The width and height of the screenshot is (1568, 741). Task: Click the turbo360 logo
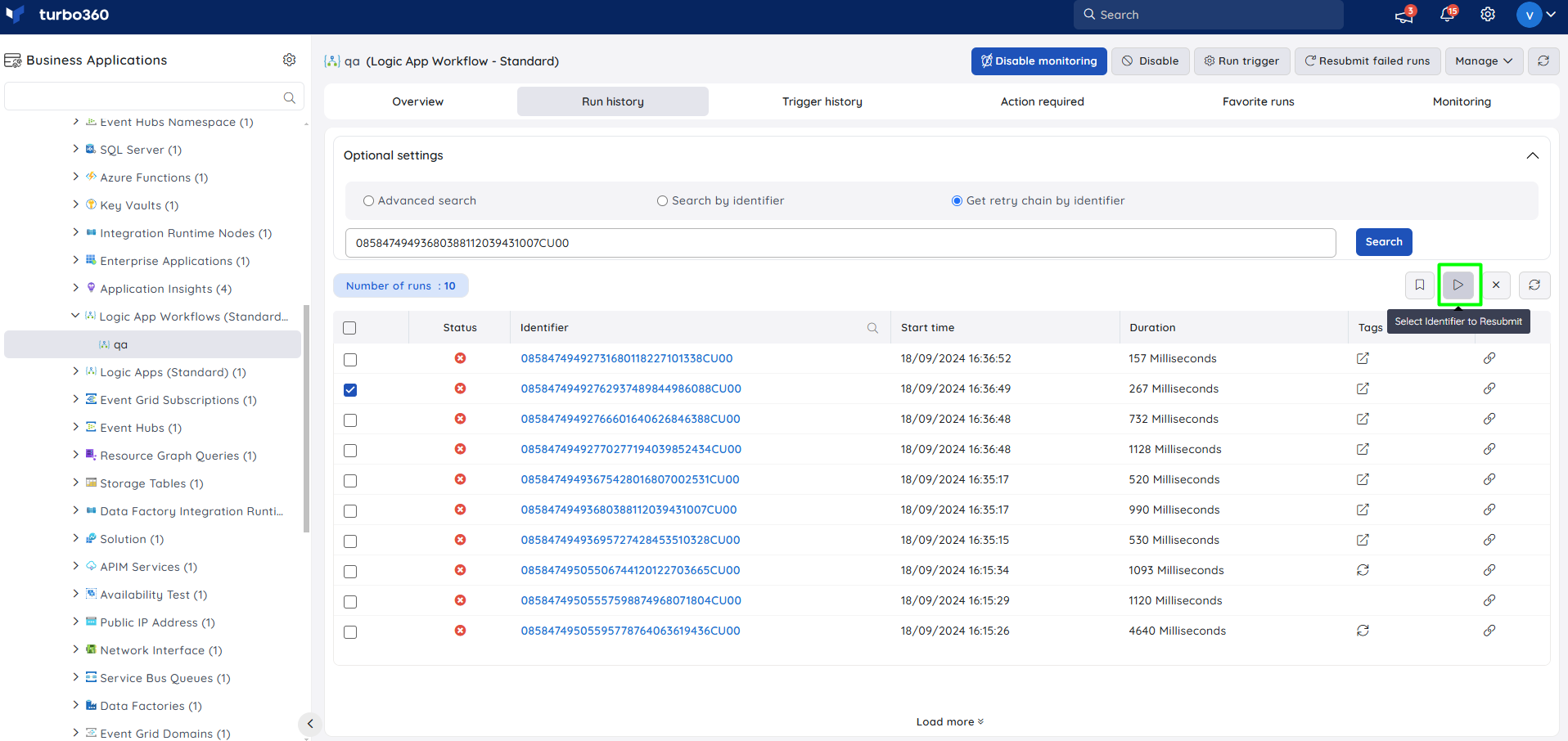(57, 15)
